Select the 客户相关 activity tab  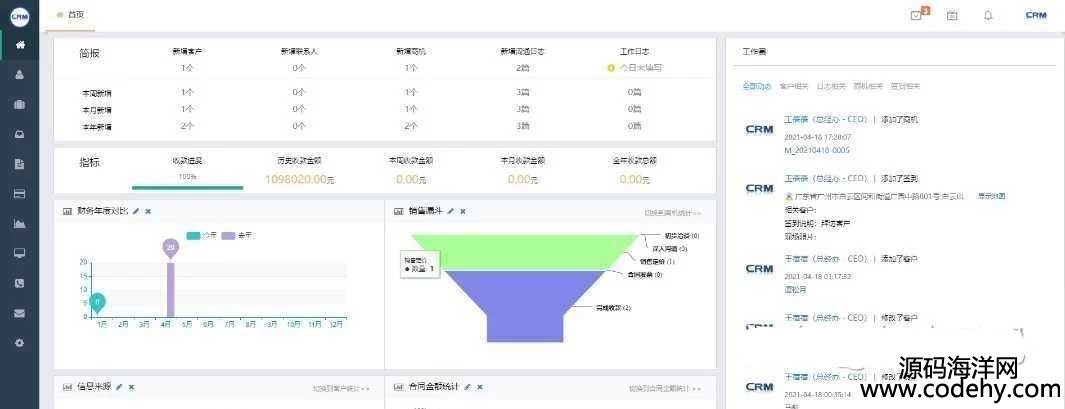click(x=793, y=86)
